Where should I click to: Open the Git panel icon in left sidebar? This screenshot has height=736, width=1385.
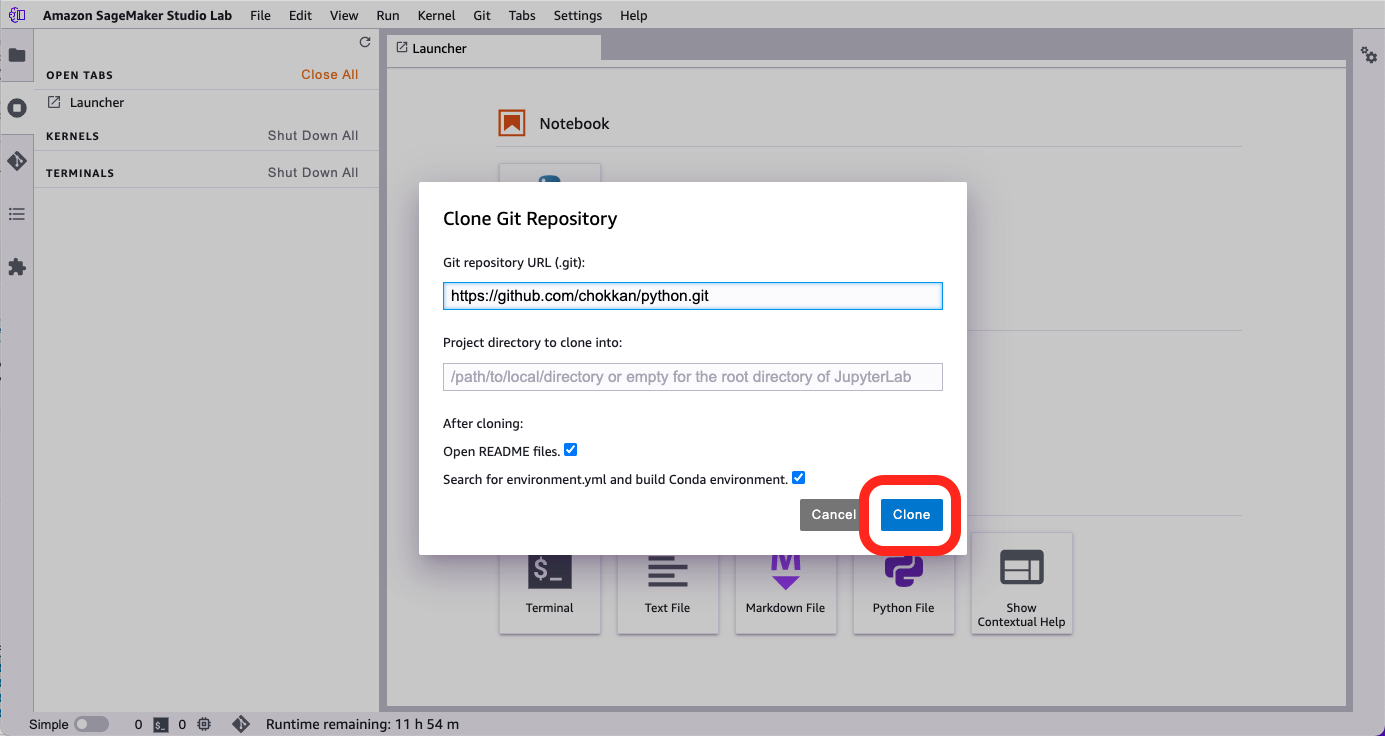(x=17, y=161)
